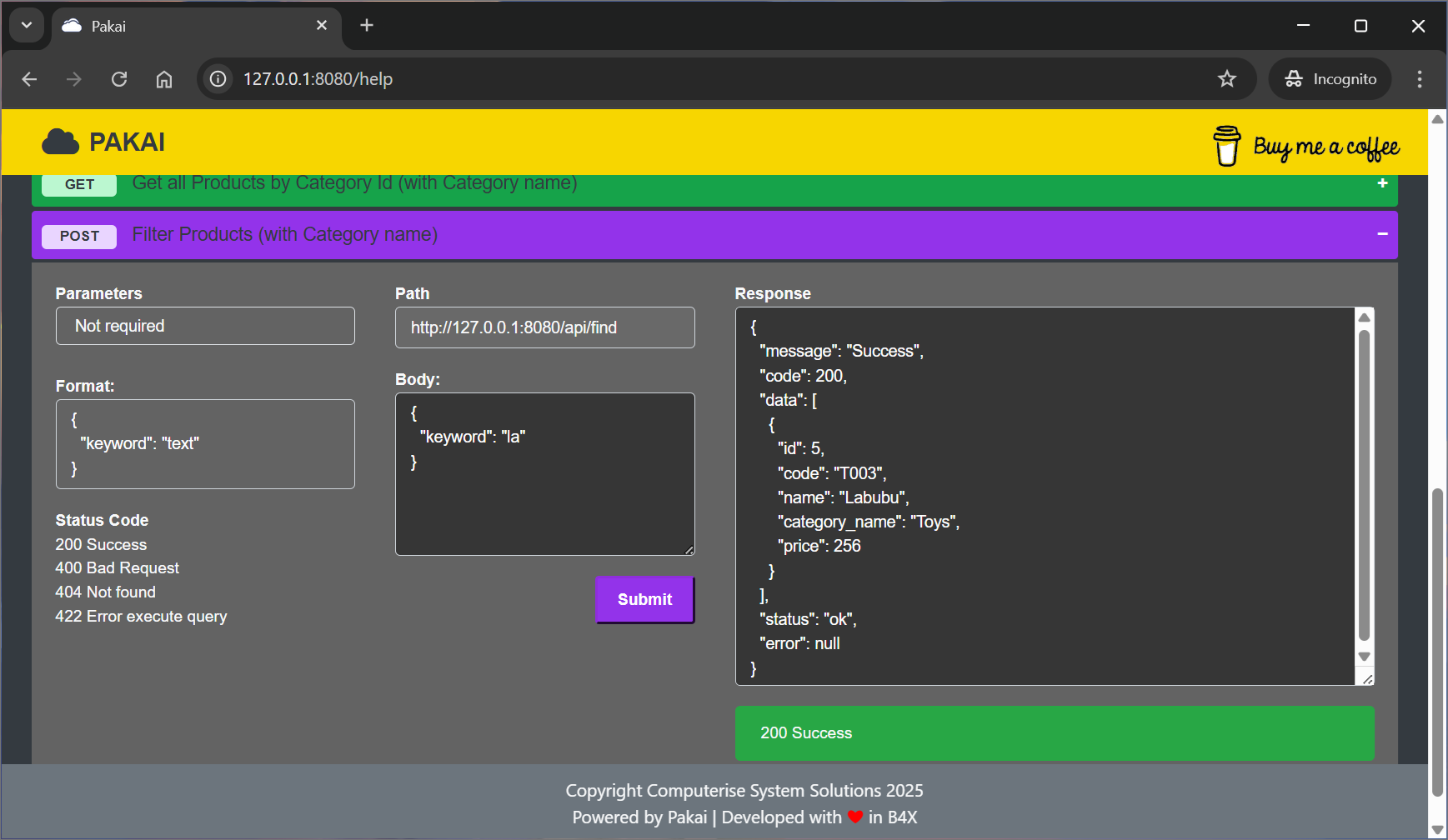Minimize the browser window
This screenshot has width=1448, height=840.
click(1304, 26)
